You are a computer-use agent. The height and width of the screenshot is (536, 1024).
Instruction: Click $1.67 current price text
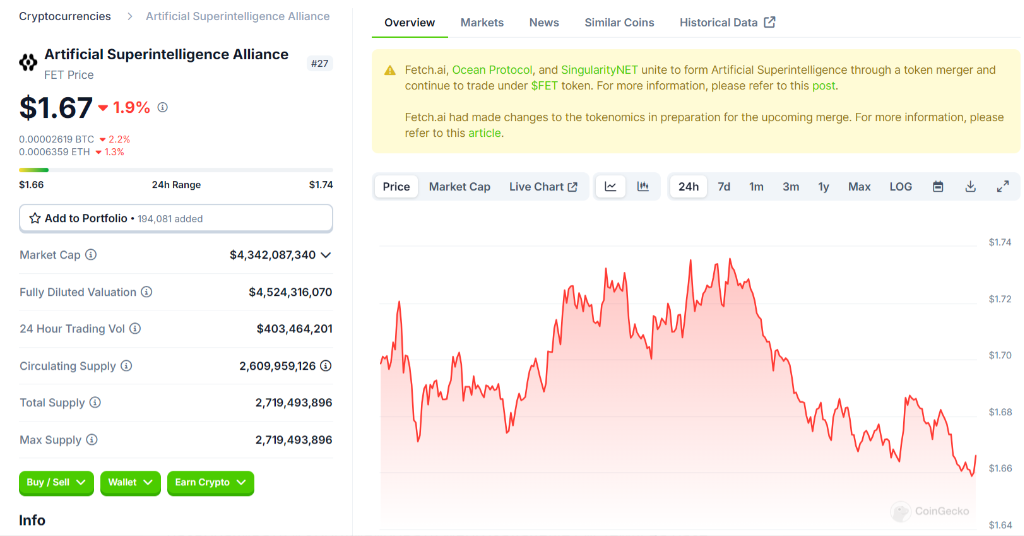click(x=56, y=108)
